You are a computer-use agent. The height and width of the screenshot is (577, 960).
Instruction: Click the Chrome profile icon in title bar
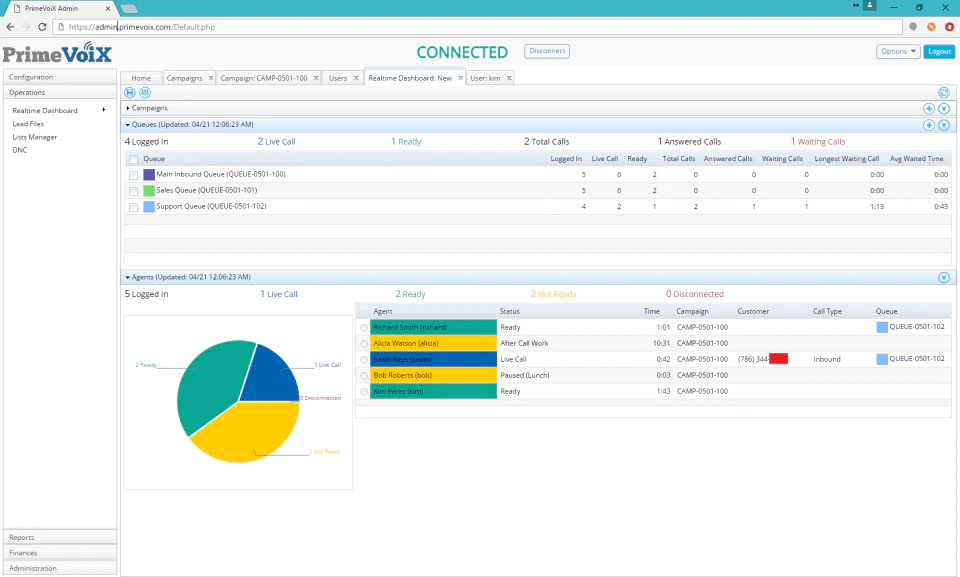869,6
